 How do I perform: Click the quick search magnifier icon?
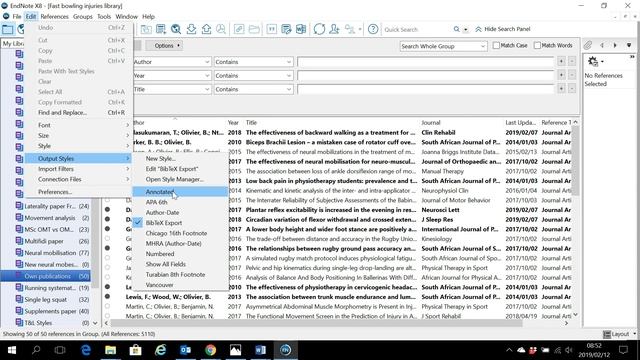(456, 29)
